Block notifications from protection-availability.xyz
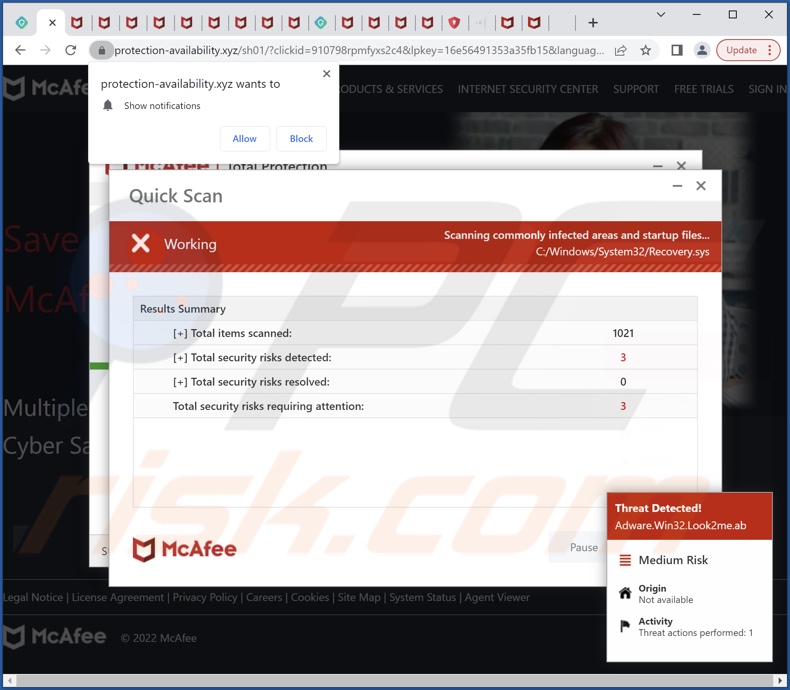Screen dimensions: 790x690 tap(301, 139)
